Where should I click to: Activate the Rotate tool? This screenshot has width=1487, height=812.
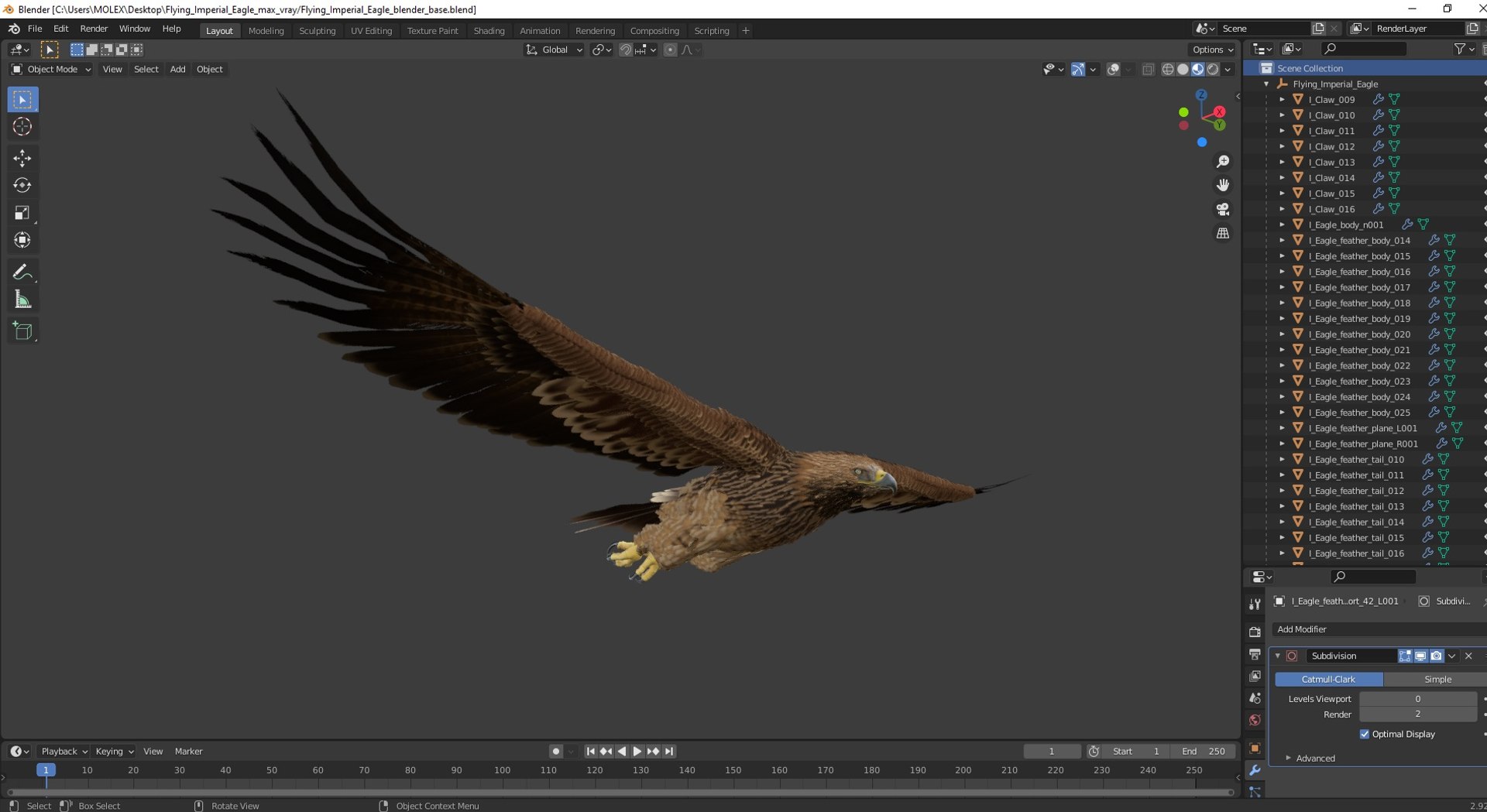(x=22, y=185)
